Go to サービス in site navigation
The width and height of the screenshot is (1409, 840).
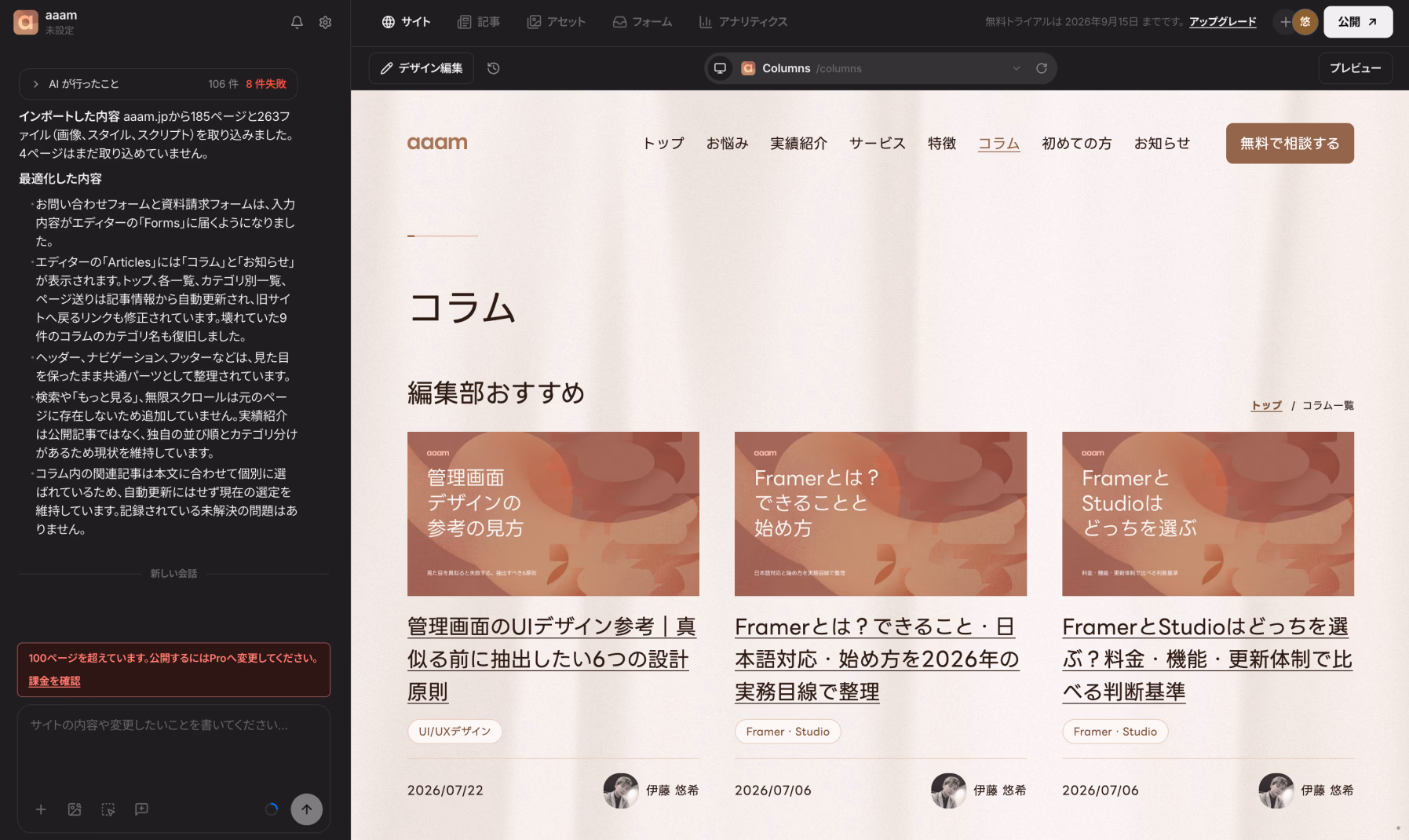click(x=878, y=143)
